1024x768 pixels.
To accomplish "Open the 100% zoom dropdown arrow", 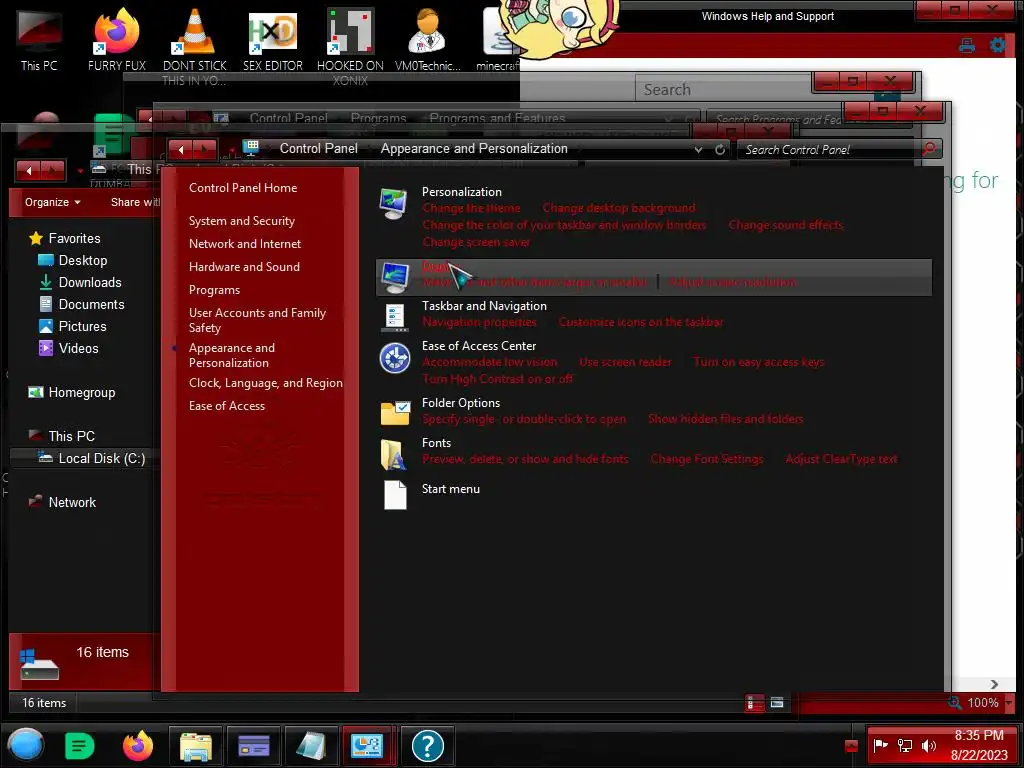I will tap(1009, 703).
